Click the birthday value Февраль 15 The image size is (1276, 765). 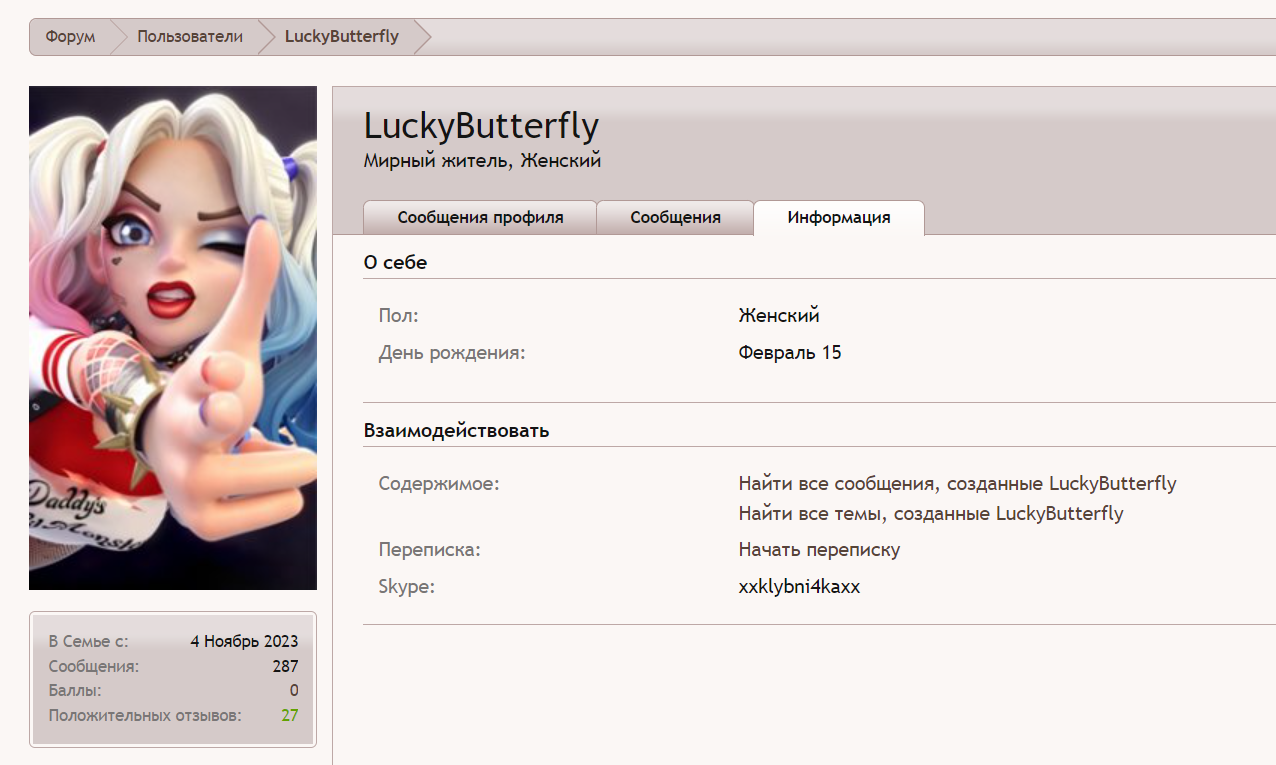pyautogui.click(x=790, y=353)
